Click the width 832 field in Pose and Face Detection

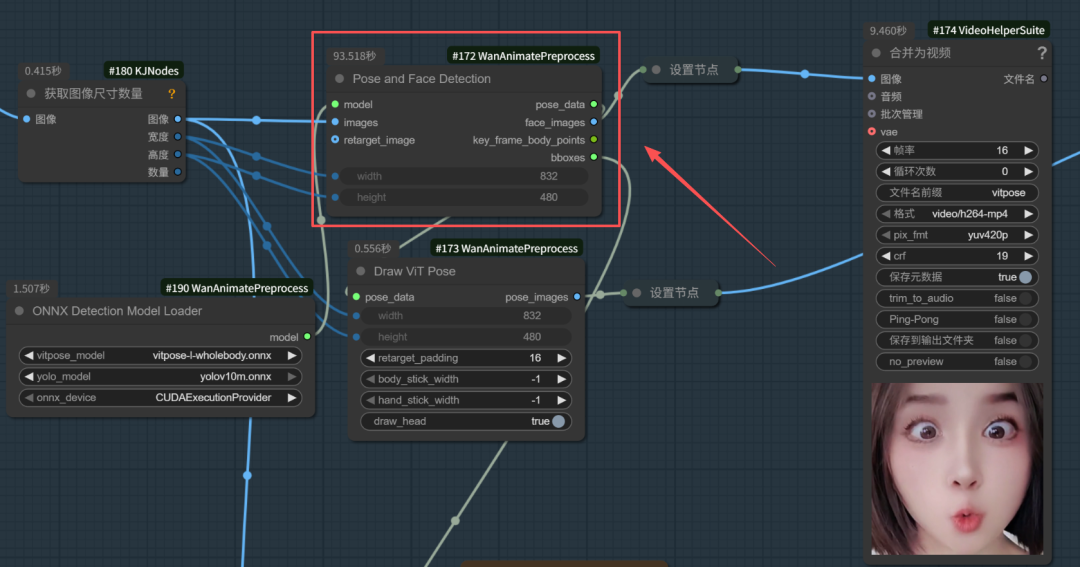click(464, 176)
